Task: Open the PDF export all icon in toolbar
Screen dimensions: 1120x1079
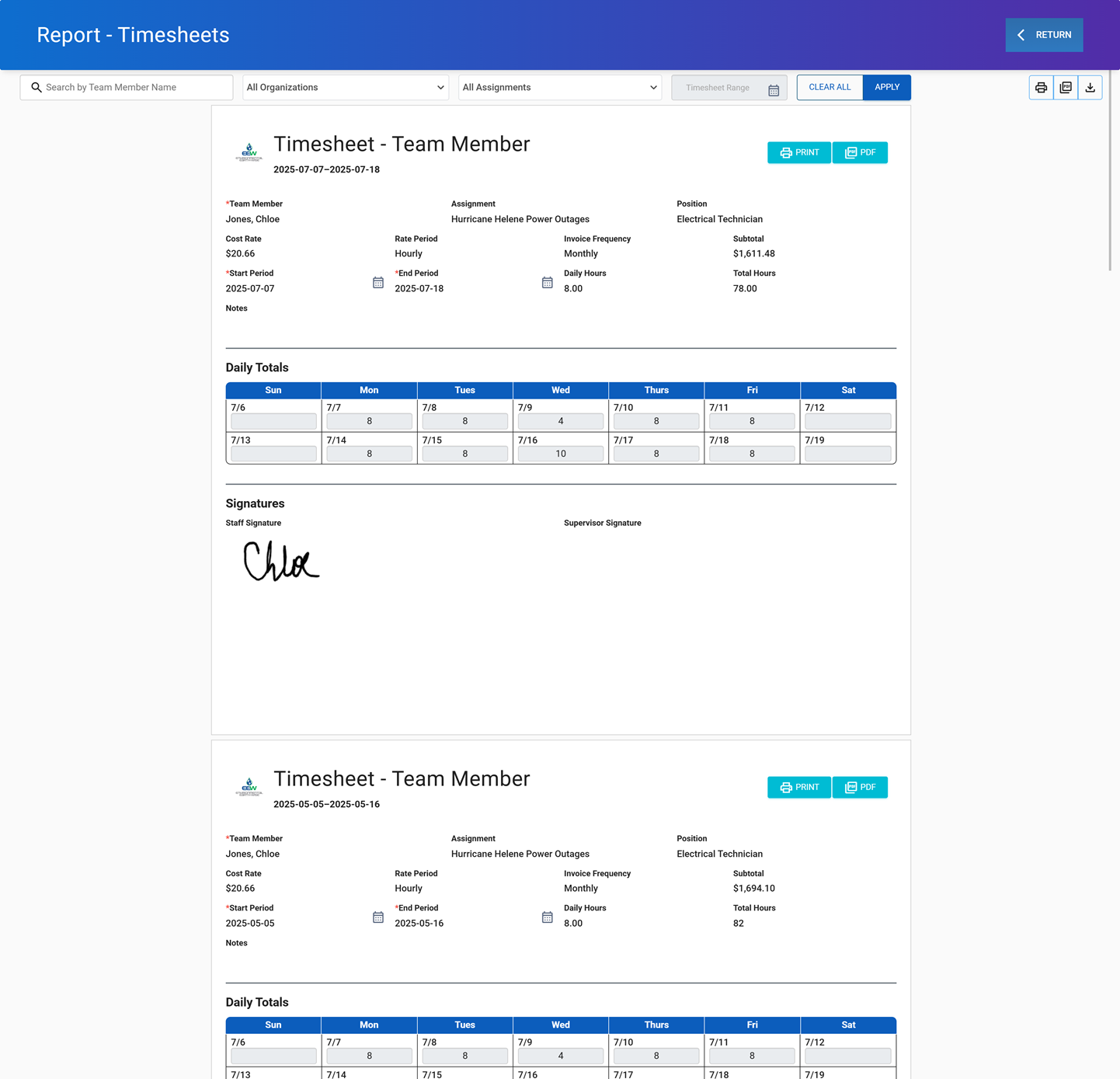Action: point(1065,87)
